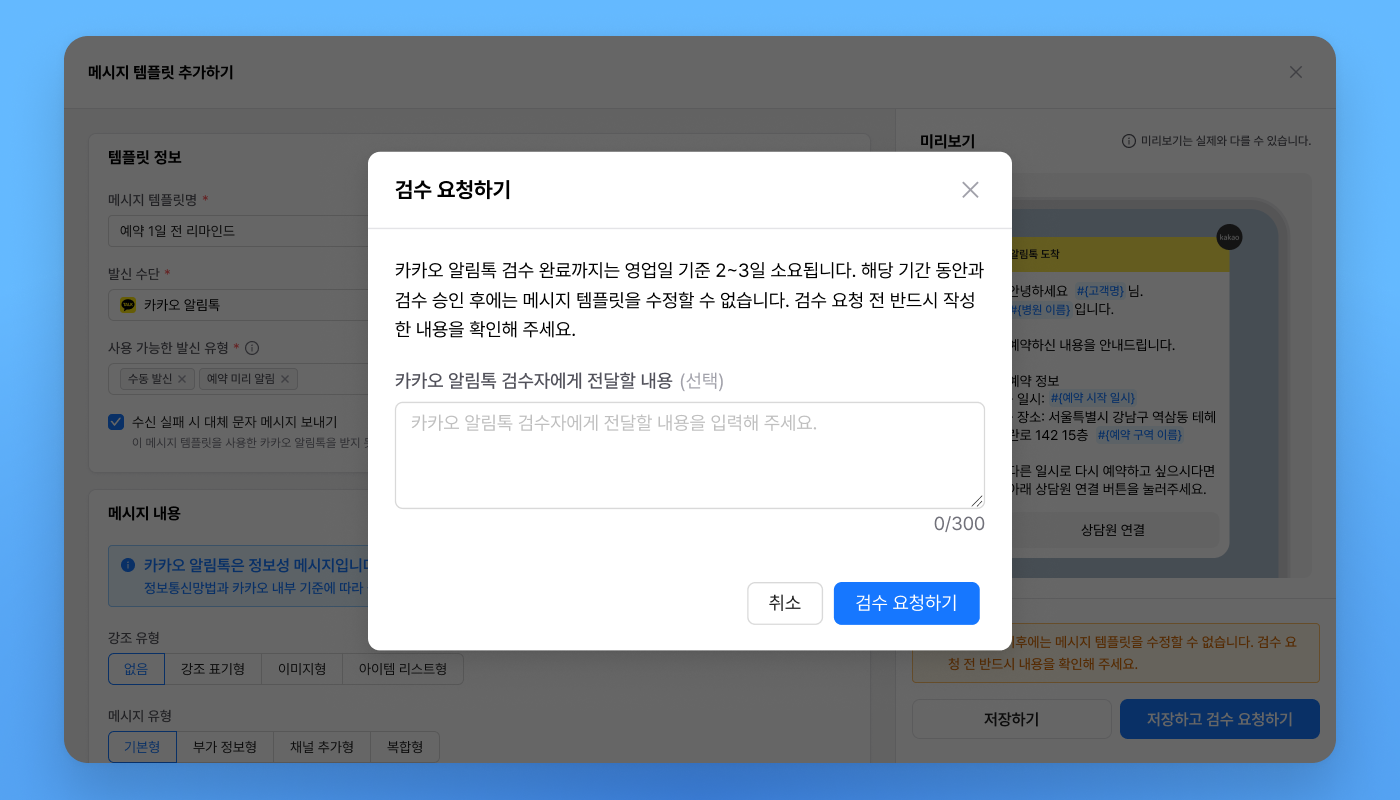Click 저장하고 검수 요청하기 in the background window
This screenshot has height=800, width=1400.
point(1220,719)
